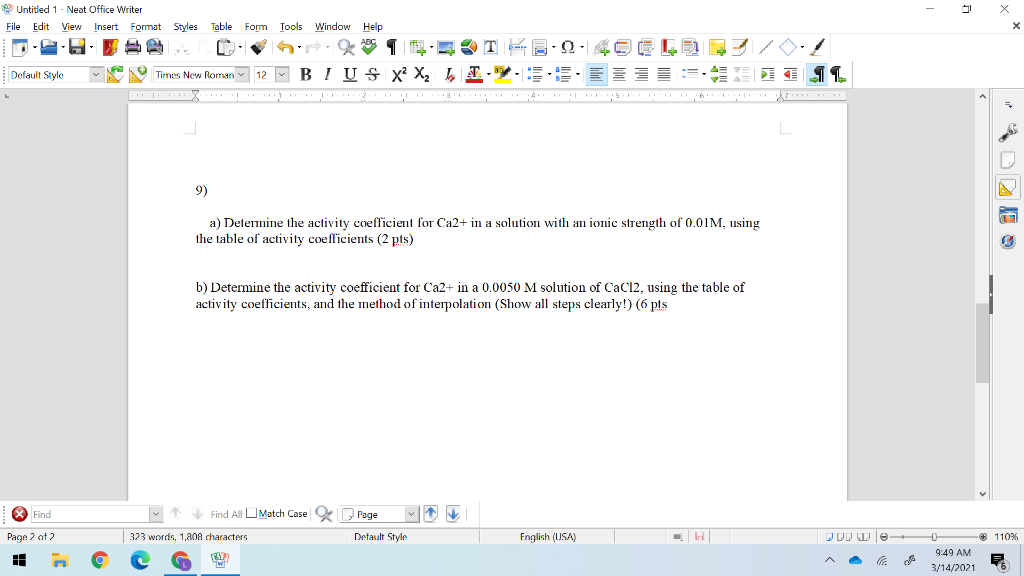The height and width of the screenshot is (576, 1024).
Task: Expand the insert table dropdown arrow
Action: point(432,47)
